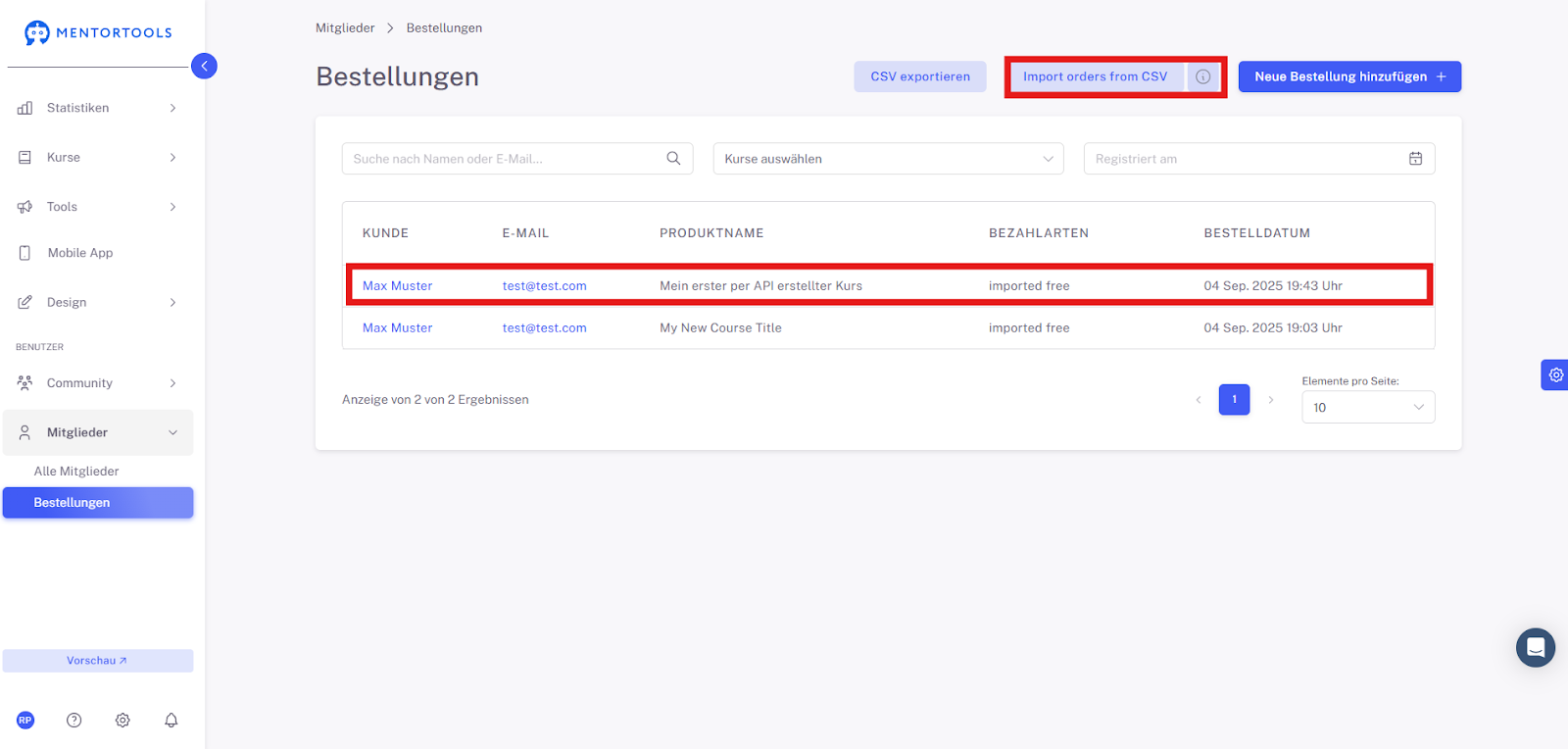Open the Elemente pro Seite dropdown

click(x=1368, y=407)
